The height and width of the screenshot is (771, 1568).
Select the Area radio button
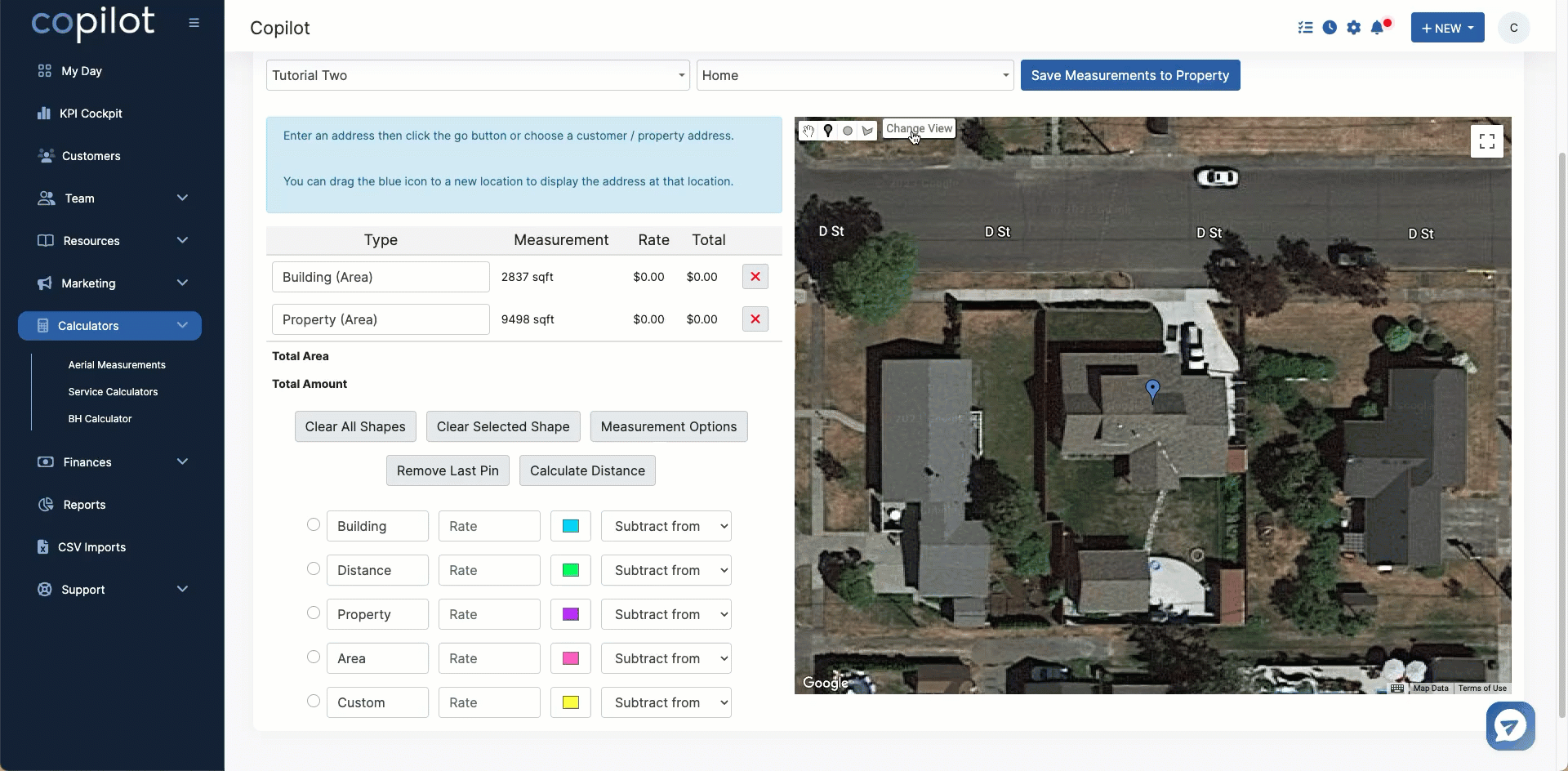click(x=314, y=657)
